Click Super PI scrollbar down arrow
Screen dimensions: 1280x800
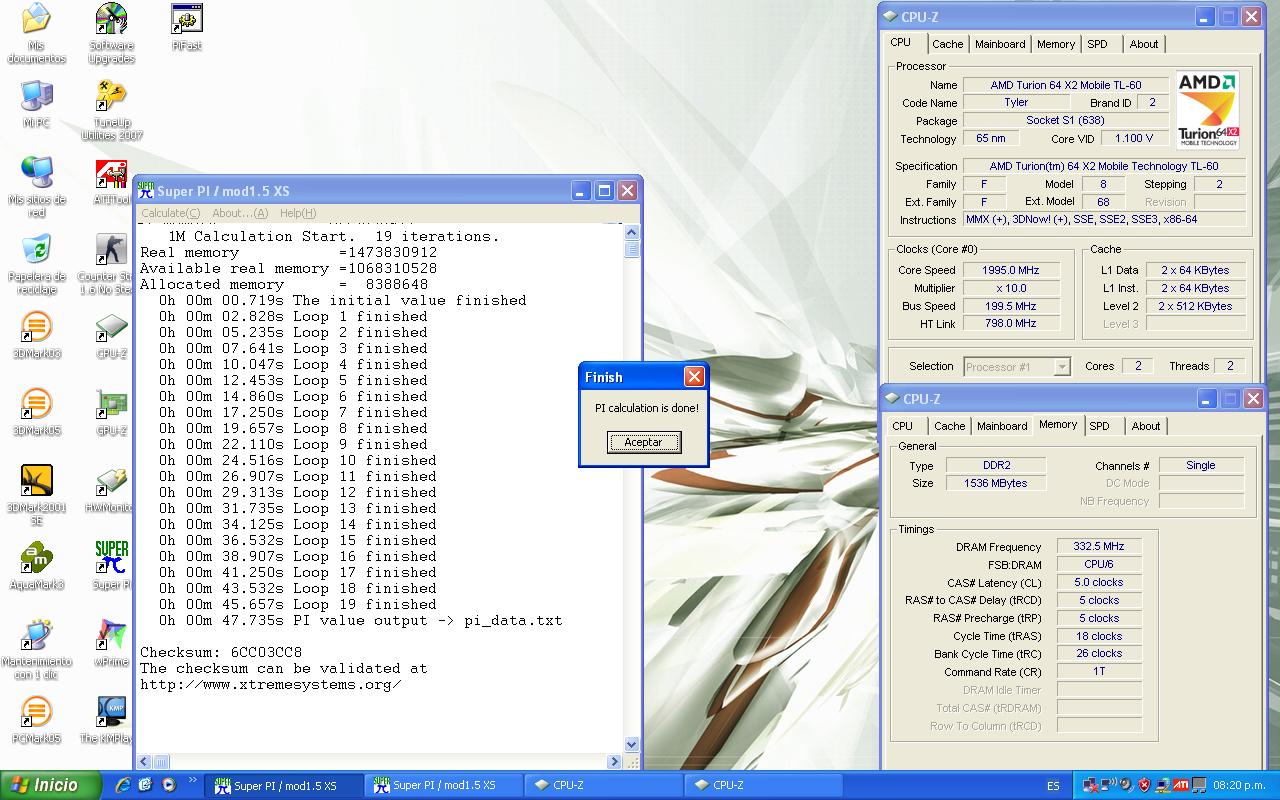click(x=632, y=744)
